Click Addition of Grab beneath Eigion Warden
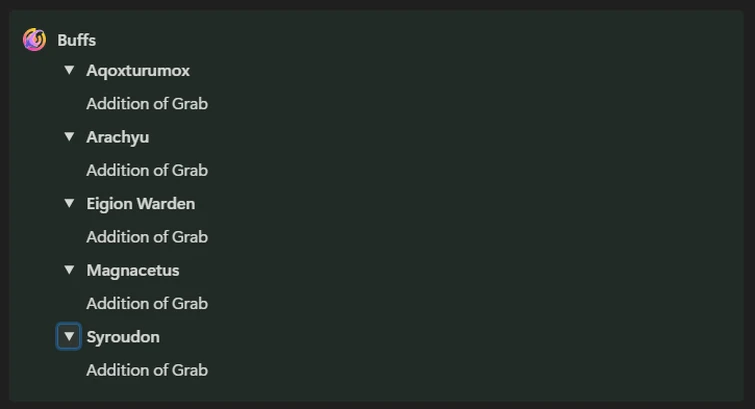755x409 pixels. tap(146, 237)
